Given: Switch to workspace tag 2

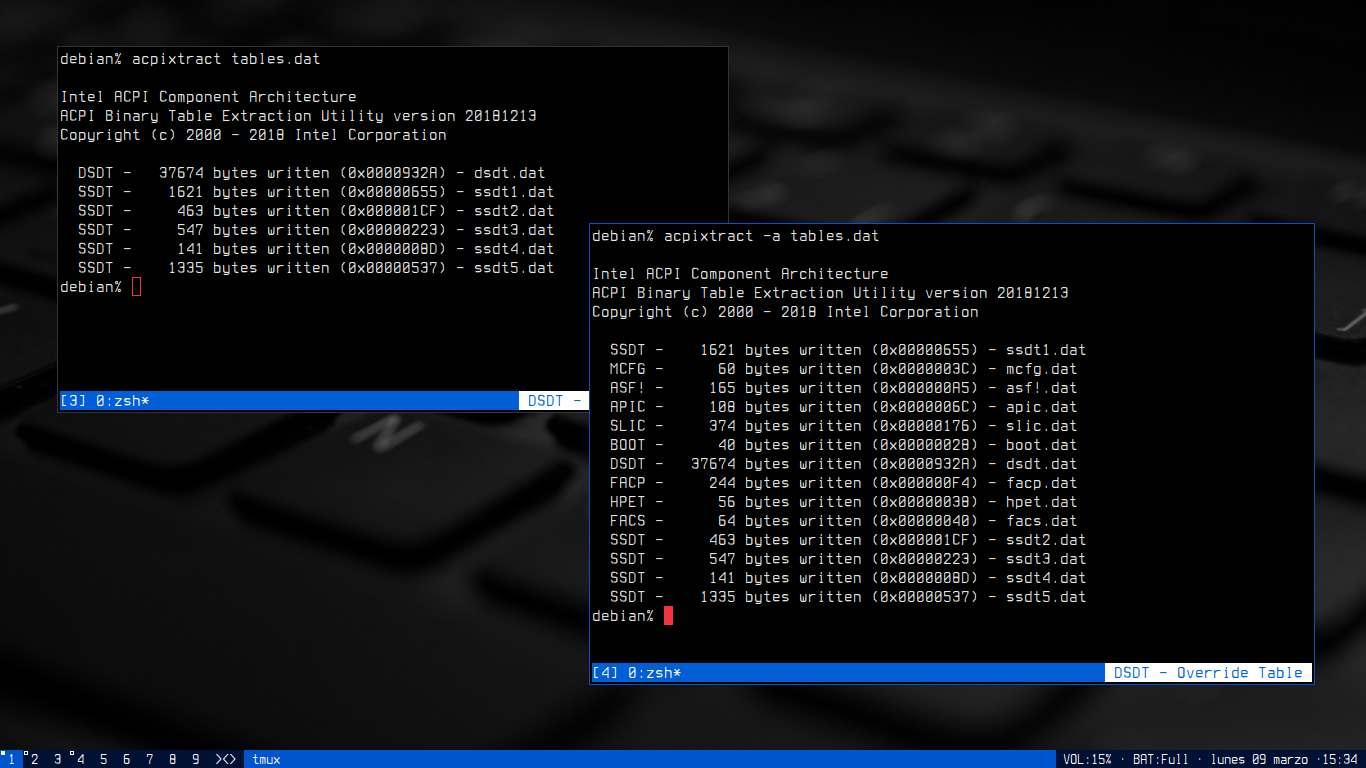Looking at the screenshot, I should (34, 759).
